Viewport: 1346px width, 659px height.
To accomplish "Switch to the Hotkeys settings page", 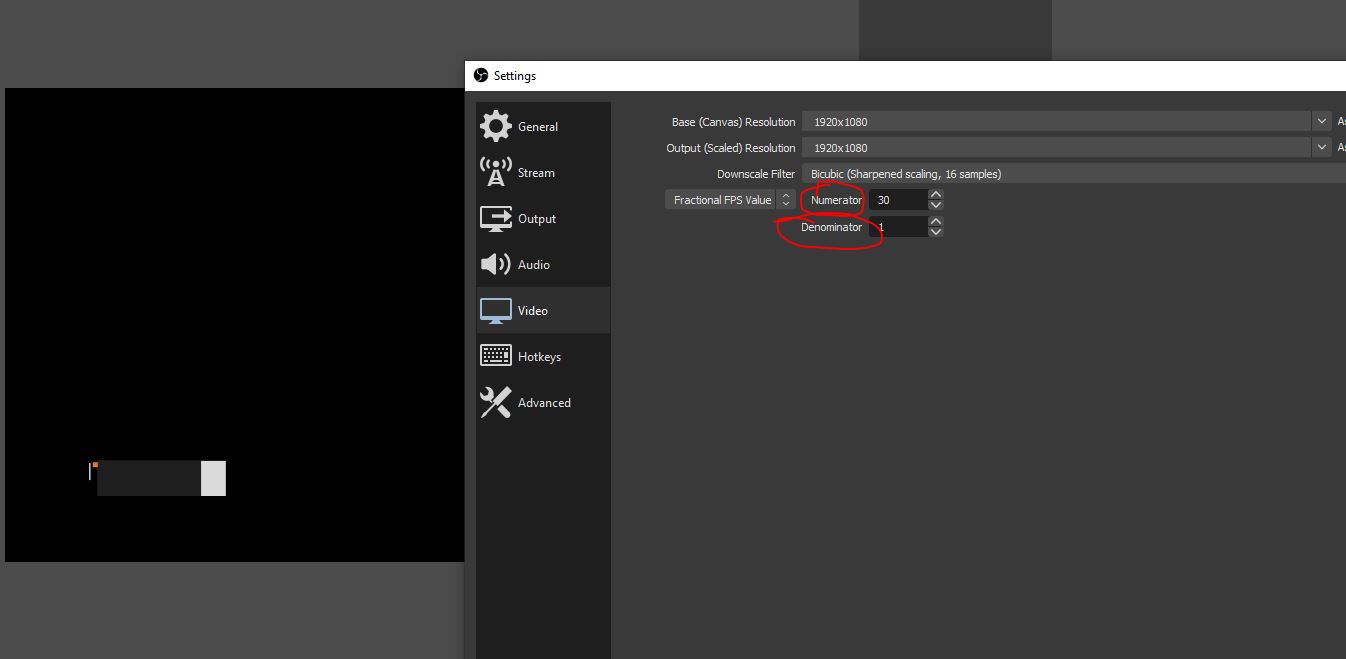I will 541,355.
